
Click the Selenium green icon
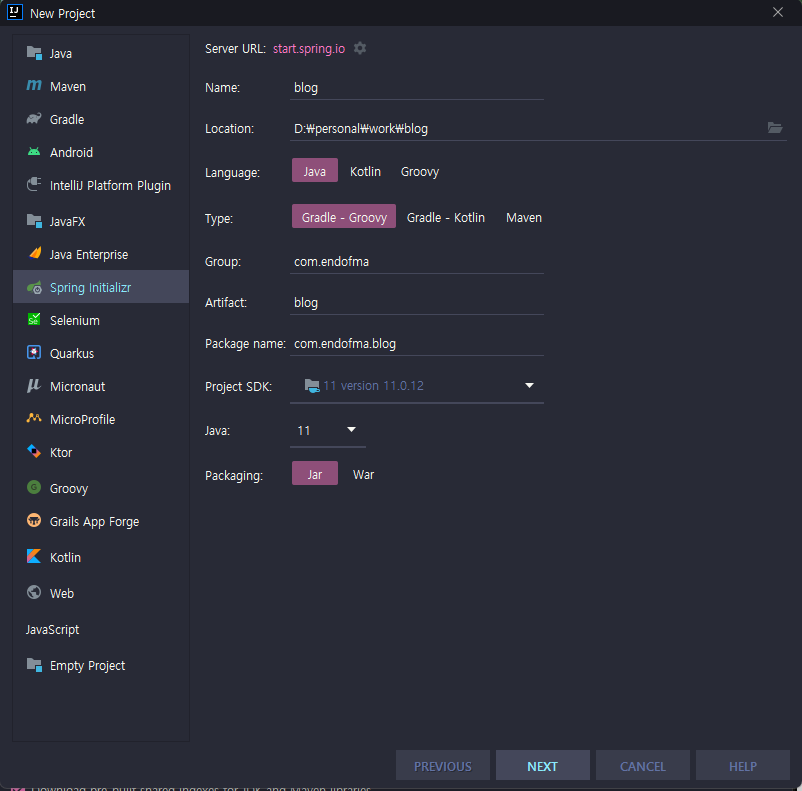[34, 320]
